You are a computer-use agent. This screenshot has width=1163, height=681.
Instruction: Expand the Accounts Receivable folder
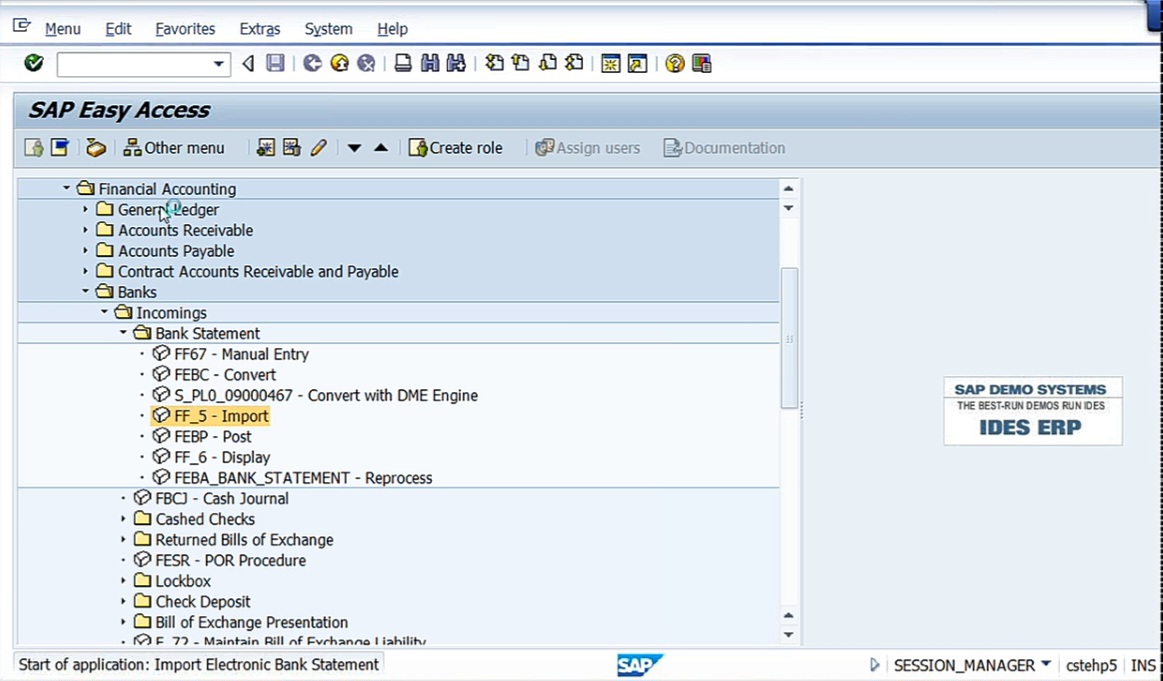pyautogui.click(x=85, y=230)
